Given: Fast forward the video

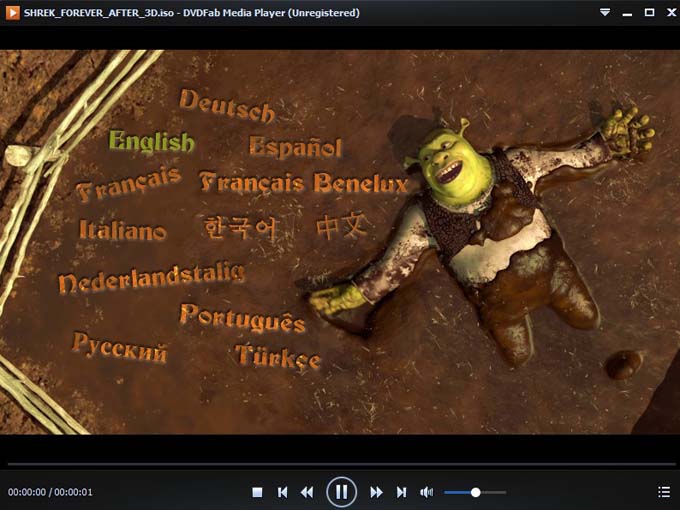Looking at the screenshot, I should point(376,492).
